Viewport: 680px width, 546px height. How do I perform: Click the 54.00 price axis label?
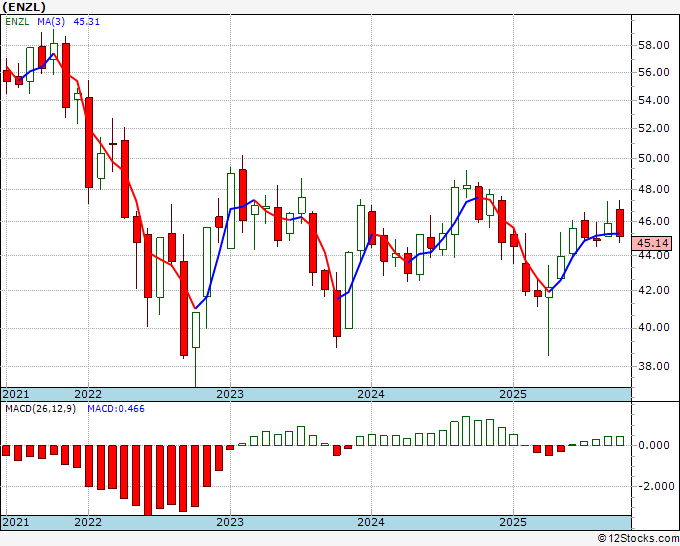click(654, 100)
